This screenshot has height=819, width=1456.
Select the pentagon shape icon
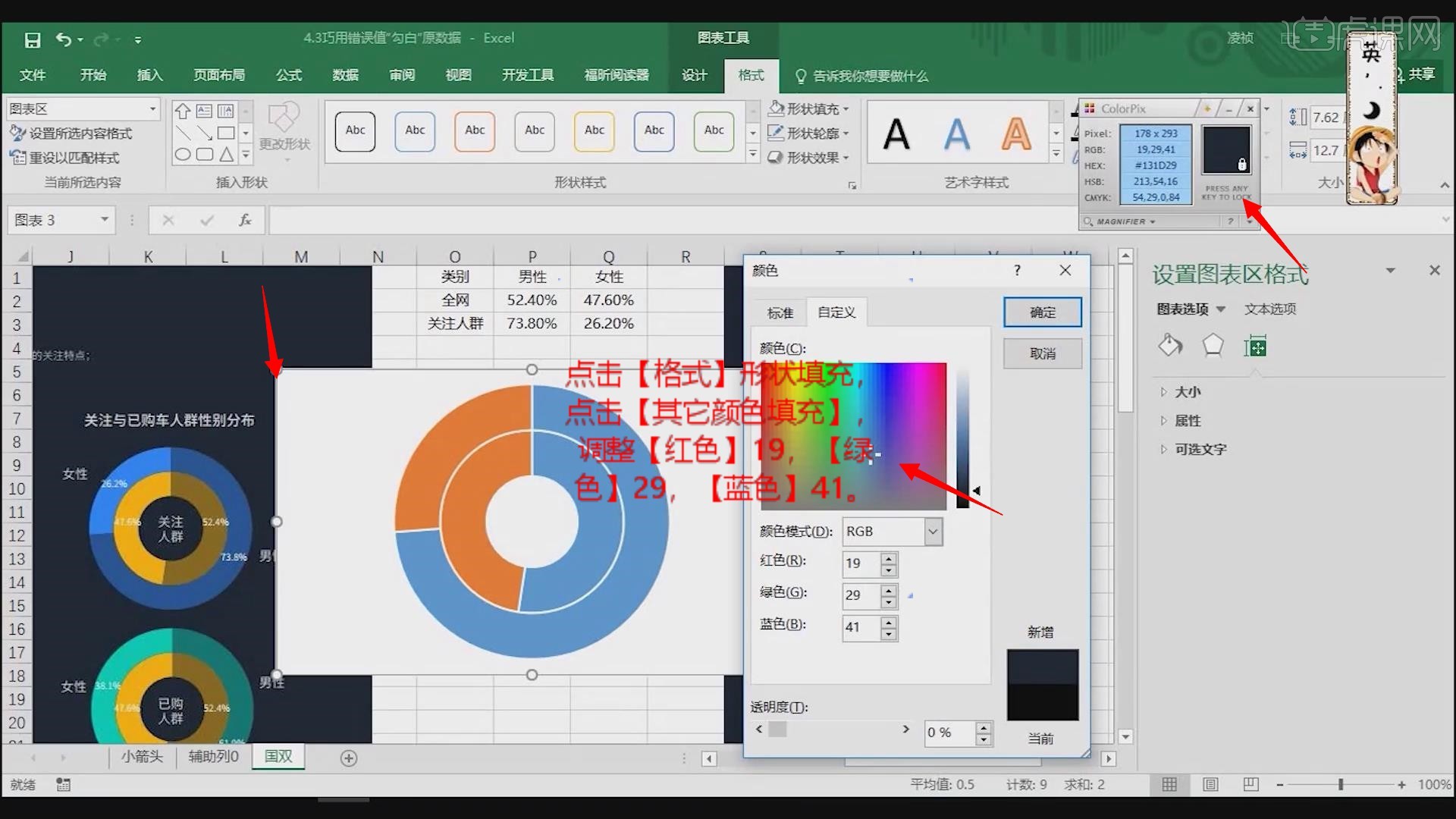tap(1213, 345)
